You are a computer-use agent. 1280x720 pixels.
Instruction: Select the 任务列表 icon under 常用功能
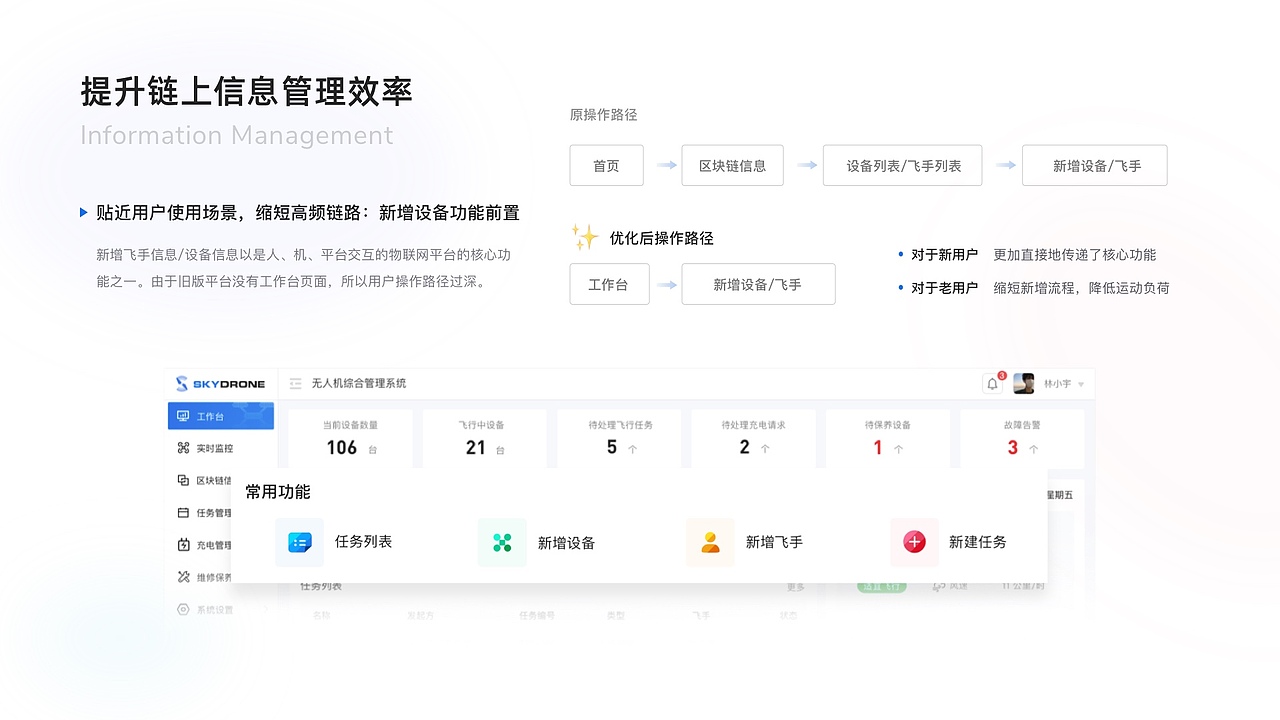click(299, 542)
